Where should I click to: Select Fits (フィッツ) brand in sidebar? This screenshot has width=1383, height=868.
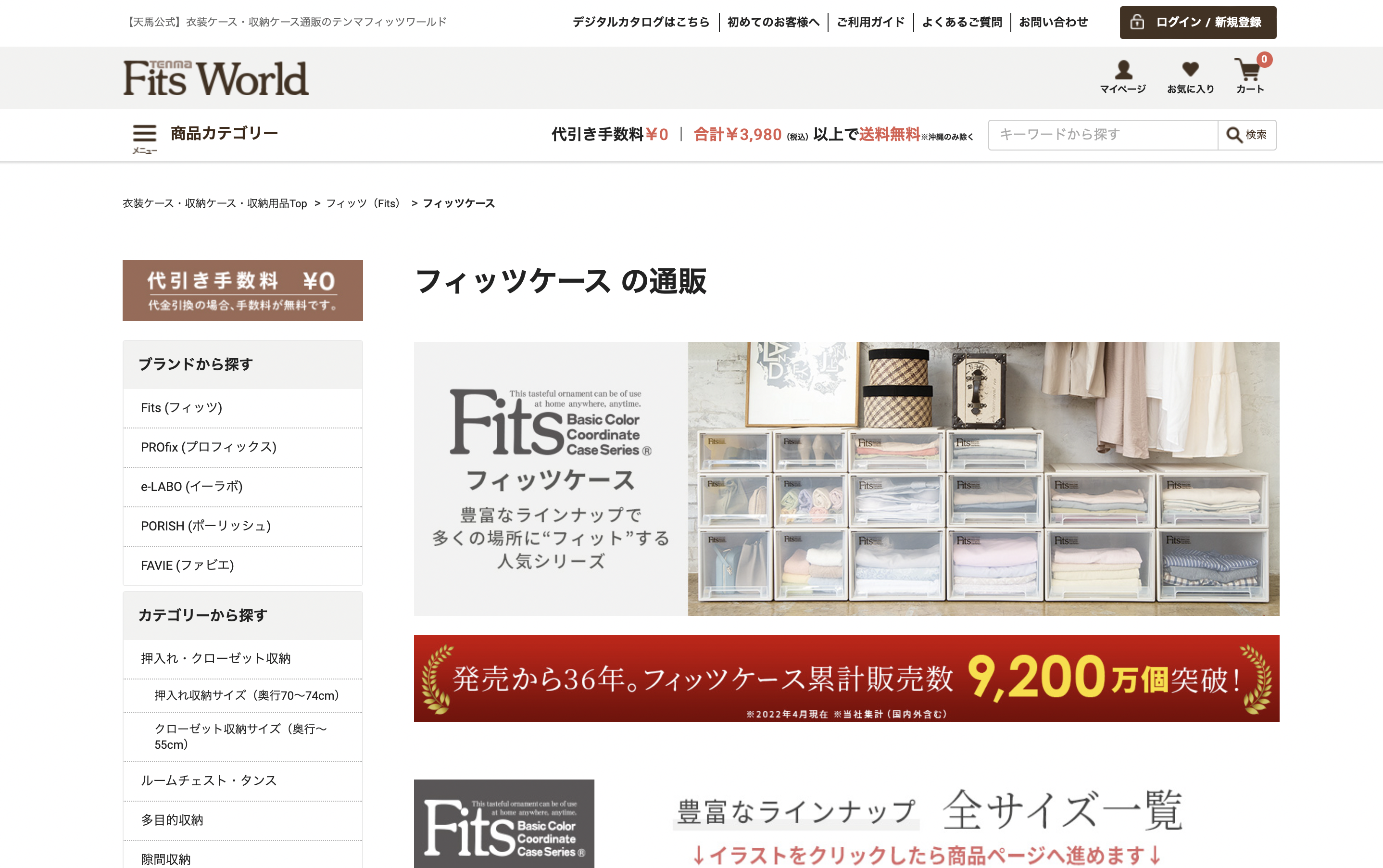point(181,408)
